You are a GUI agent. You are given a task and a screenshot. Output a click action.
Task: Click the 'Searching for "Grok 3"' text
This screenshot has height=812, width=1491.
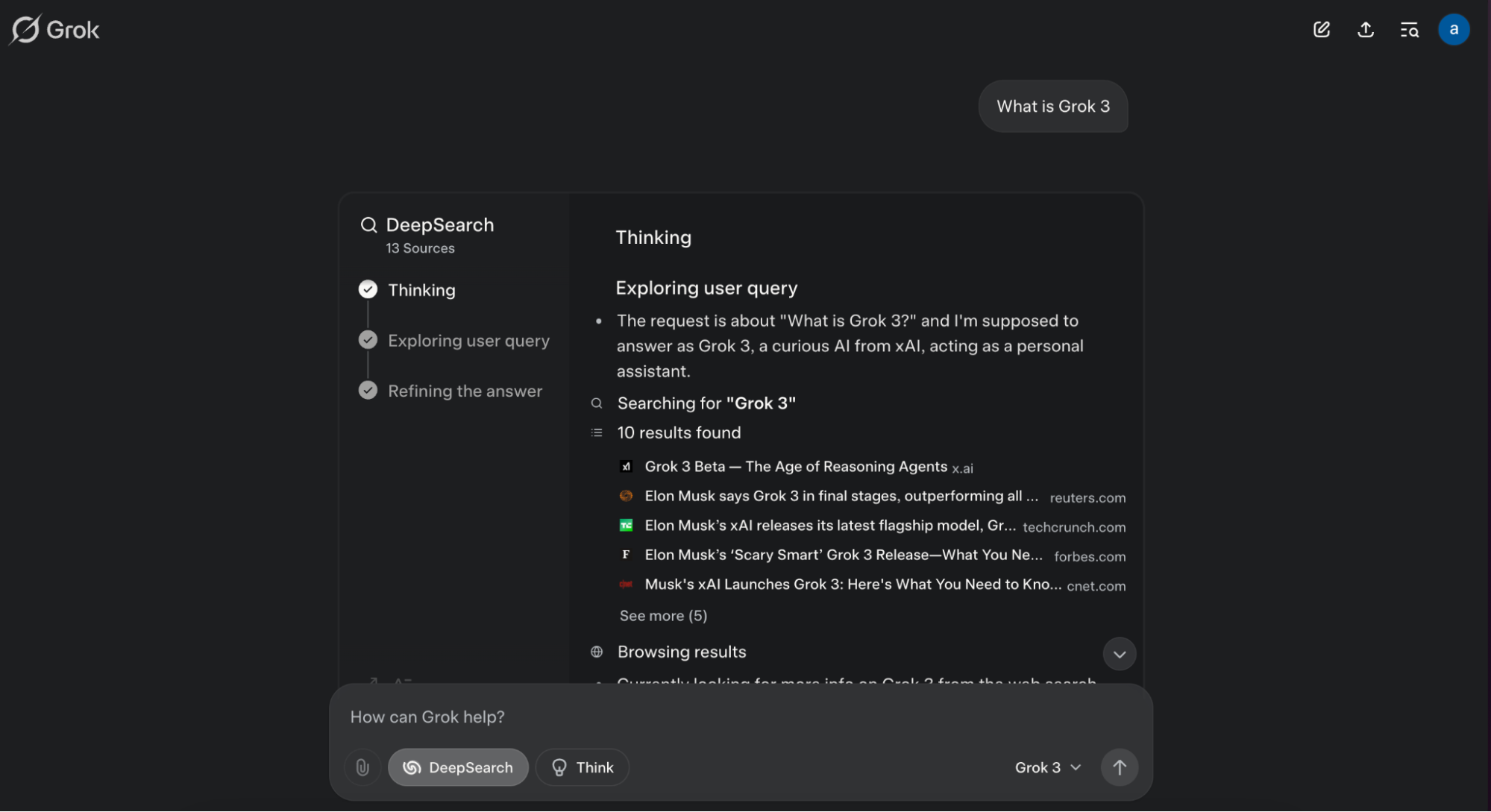706,403
